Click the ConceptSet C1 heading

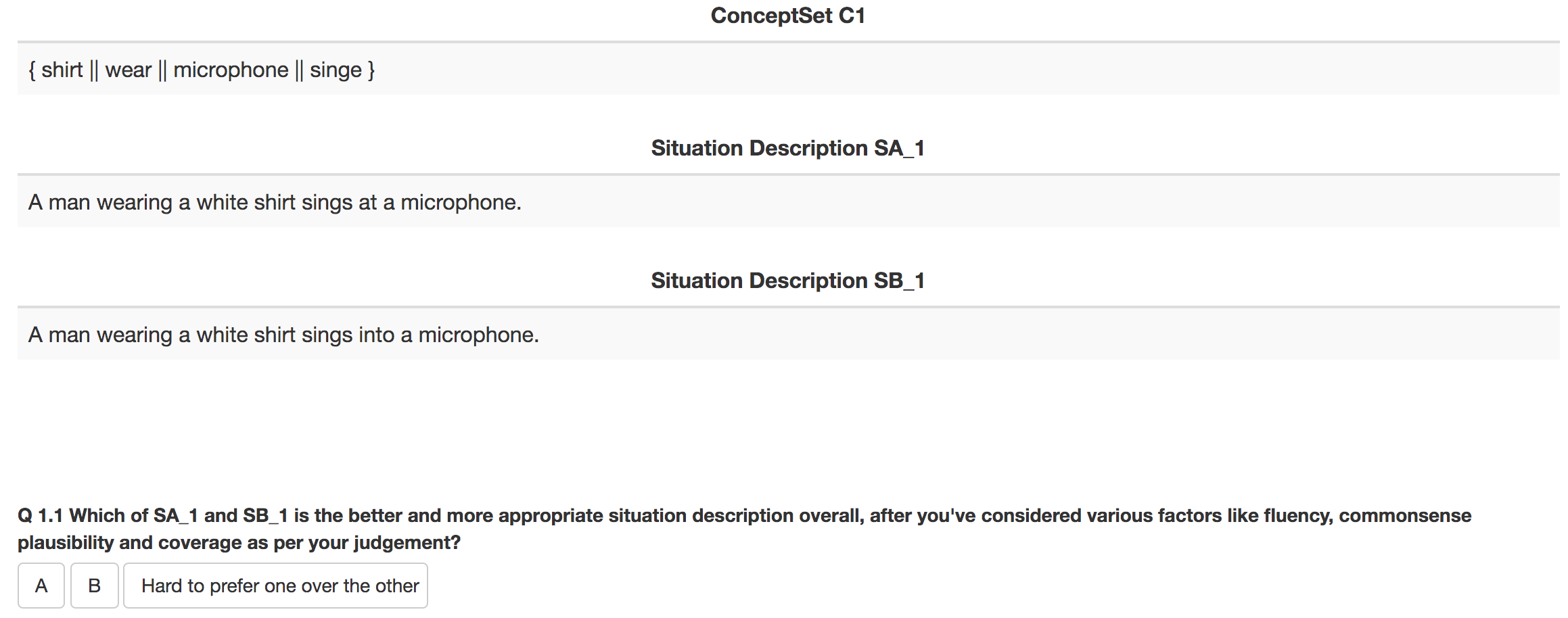point(787,16)
